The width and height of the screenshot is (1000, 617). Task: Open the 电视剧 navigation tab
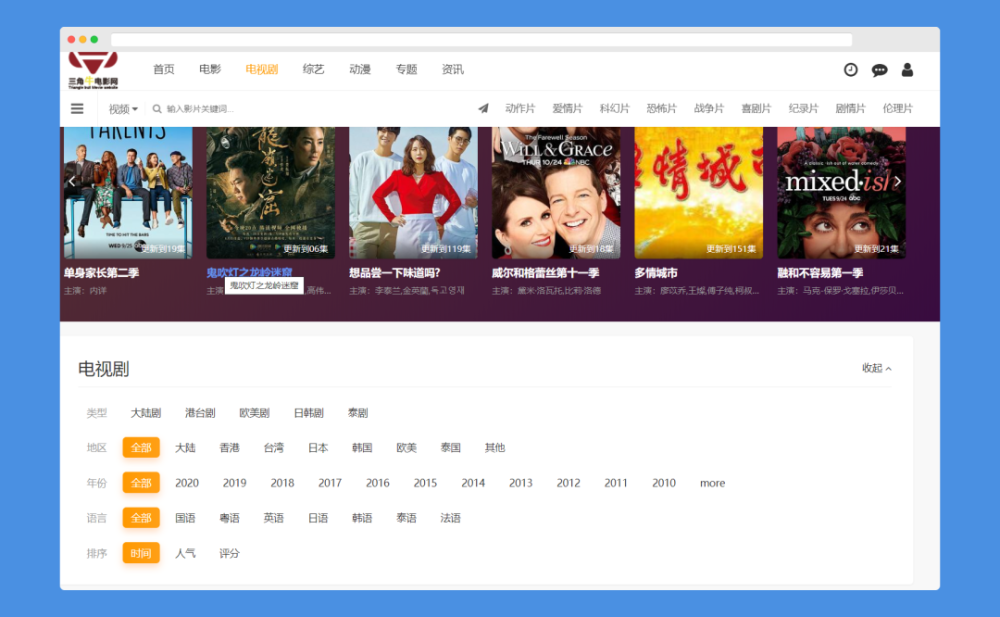point(261,70)
